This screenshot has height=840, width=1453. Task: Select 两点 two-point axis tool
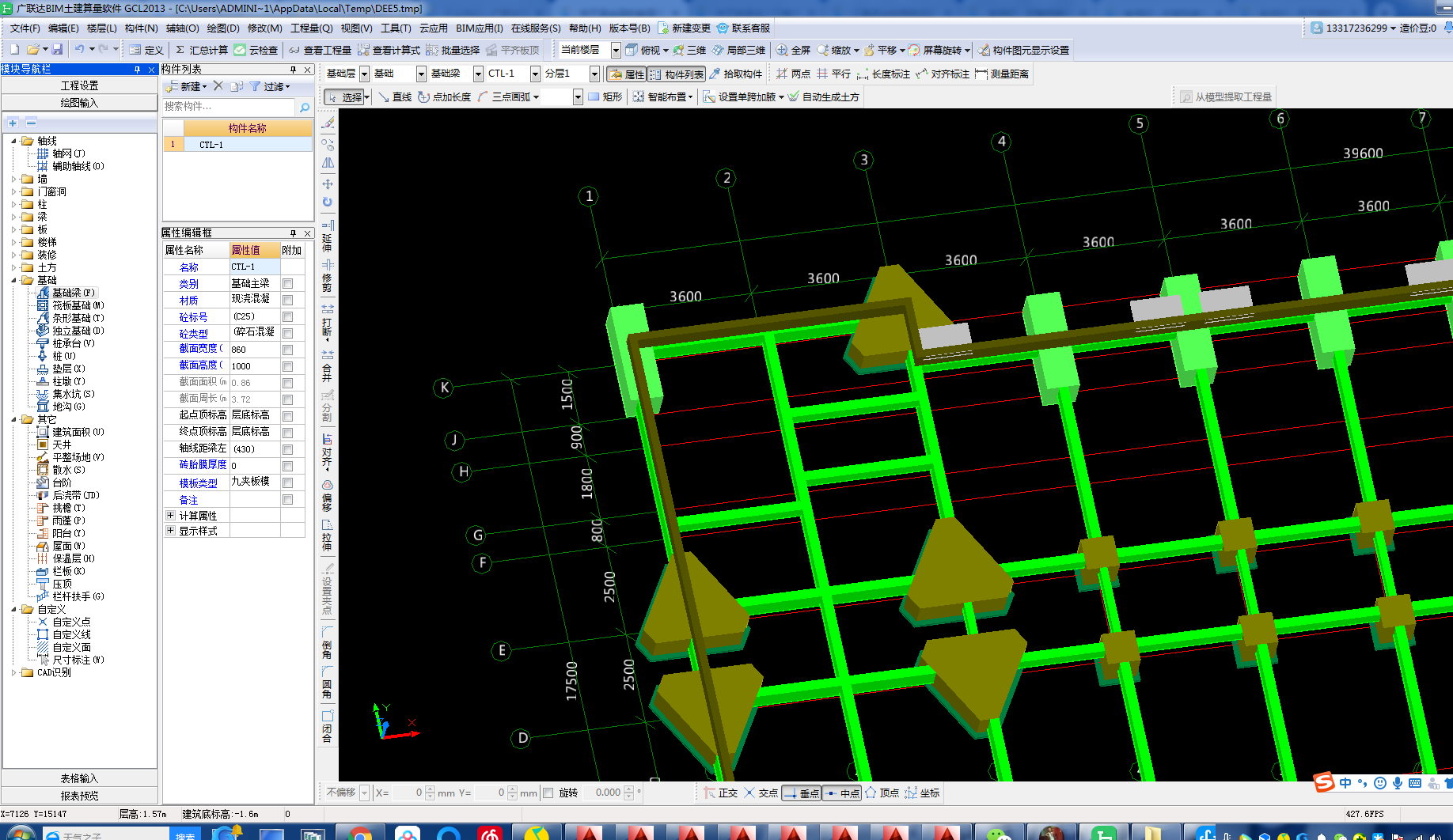click(793, 74)
